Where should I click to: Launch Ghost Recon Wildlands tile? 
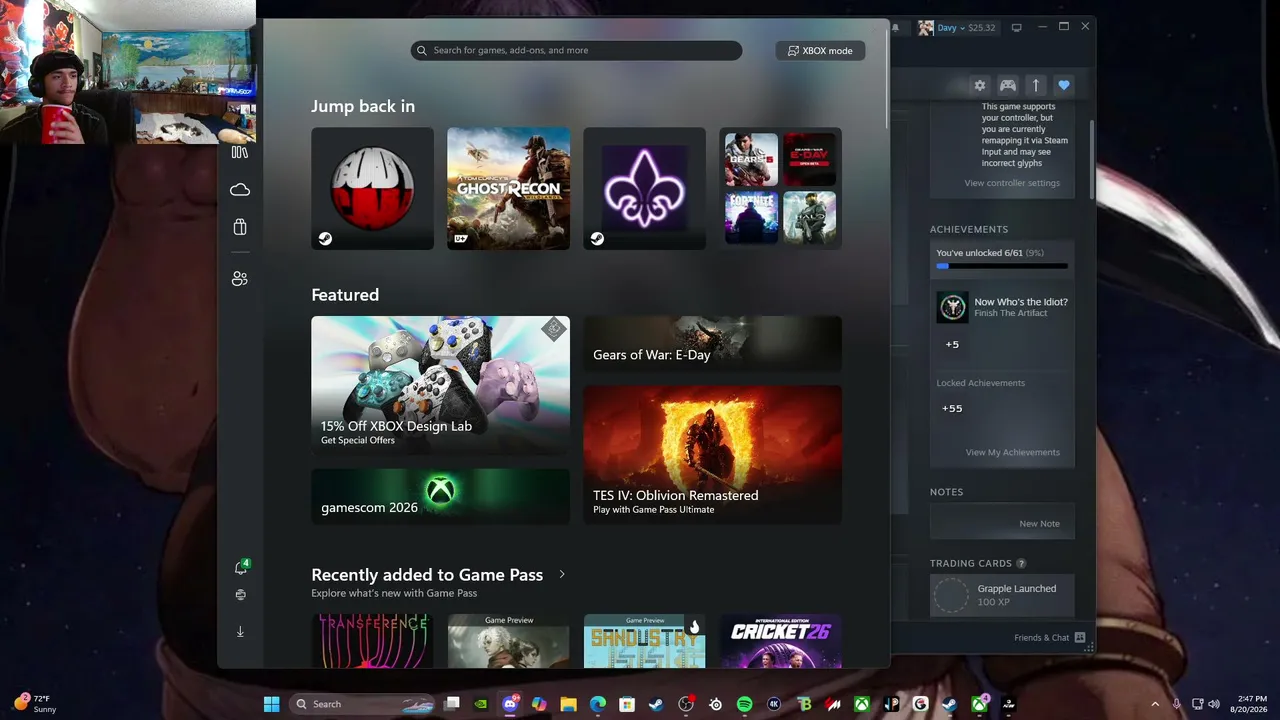tap(508, 188)
